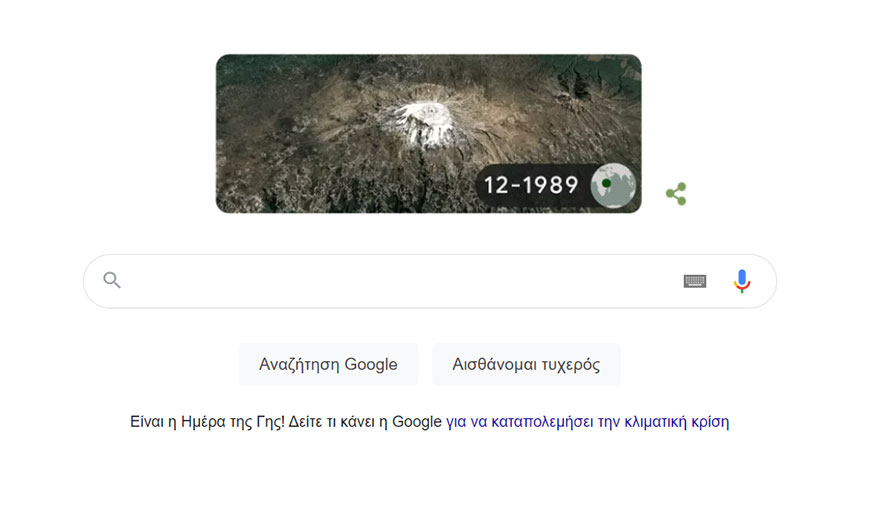Image resolution: width=880 pixels, height=515 pixels.
Task: Click the word "Google" in the Earth Day message
Action: pyautogui.click(x=417, y=422)
